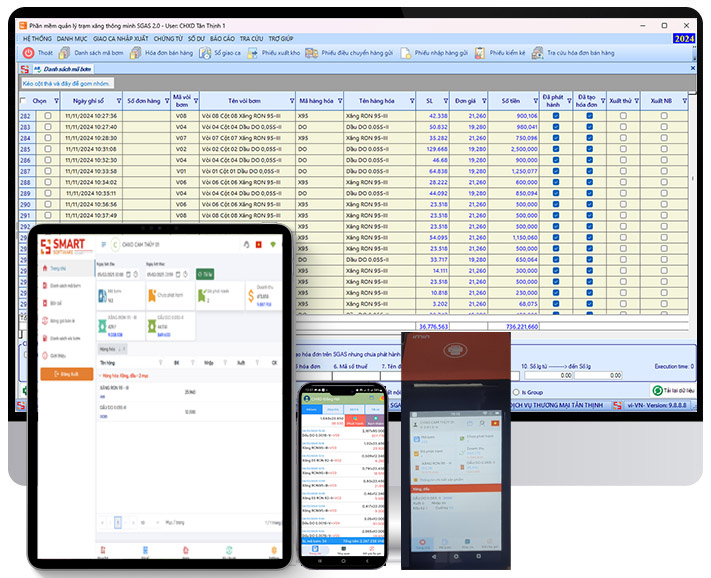Open tablet Danh sách mã bơm sidebar link
The image size is (711, 578).
(x=65, y=286)
